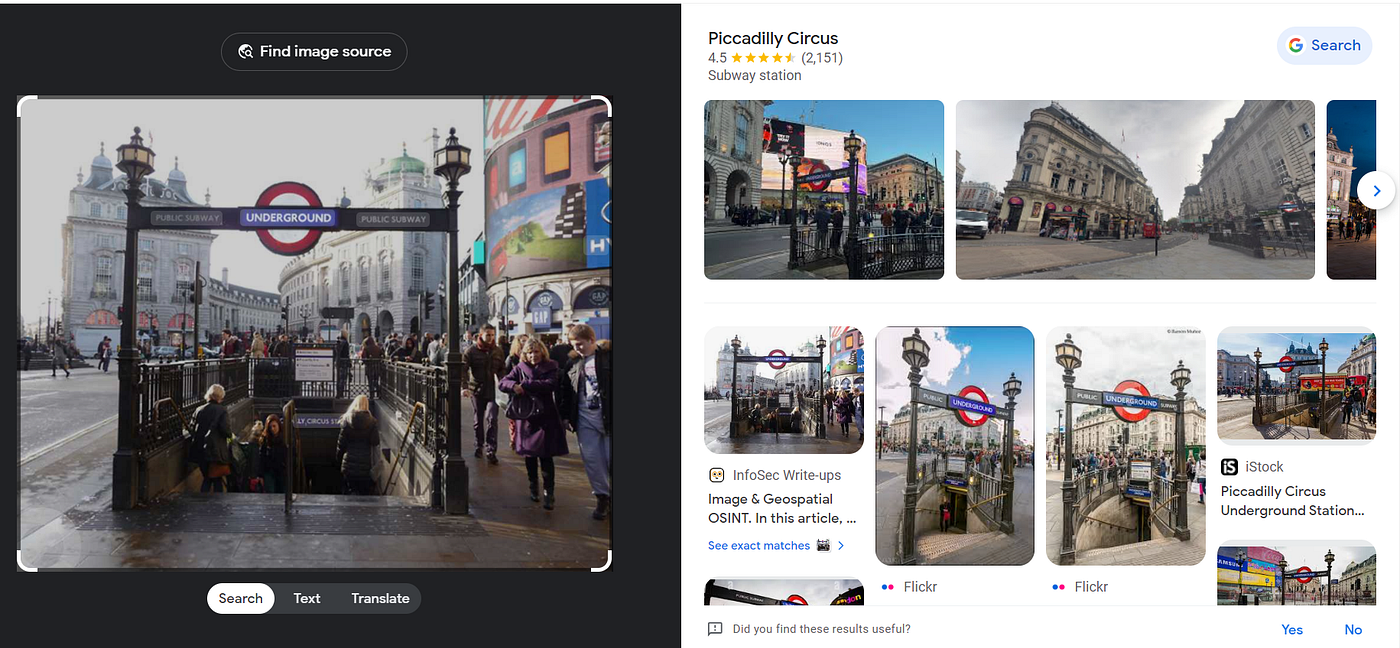Click "Did you find these results useful?" text
1400x648 pixels.
tap(822, 630)
